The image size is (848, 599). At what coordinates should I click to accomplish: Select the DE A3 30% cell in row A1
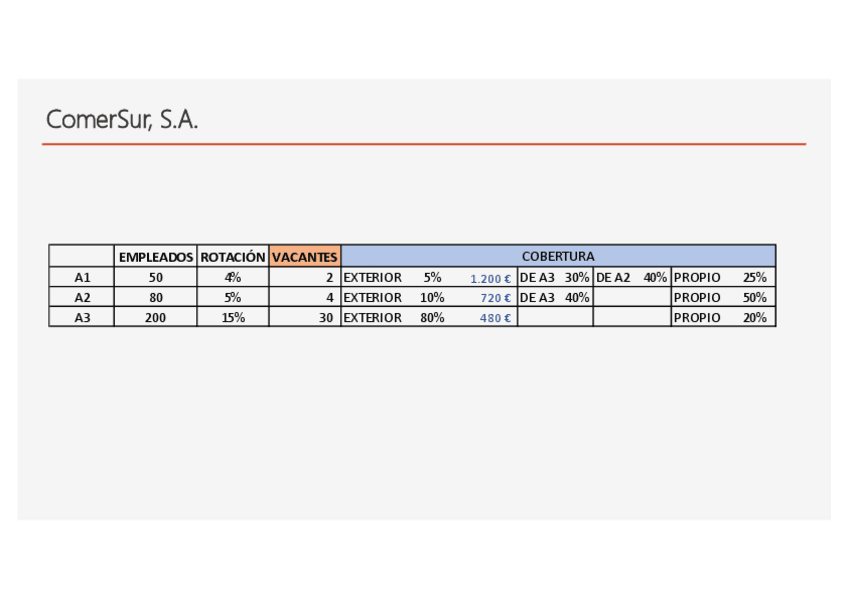pyautogui.click(x=555, y=277)
